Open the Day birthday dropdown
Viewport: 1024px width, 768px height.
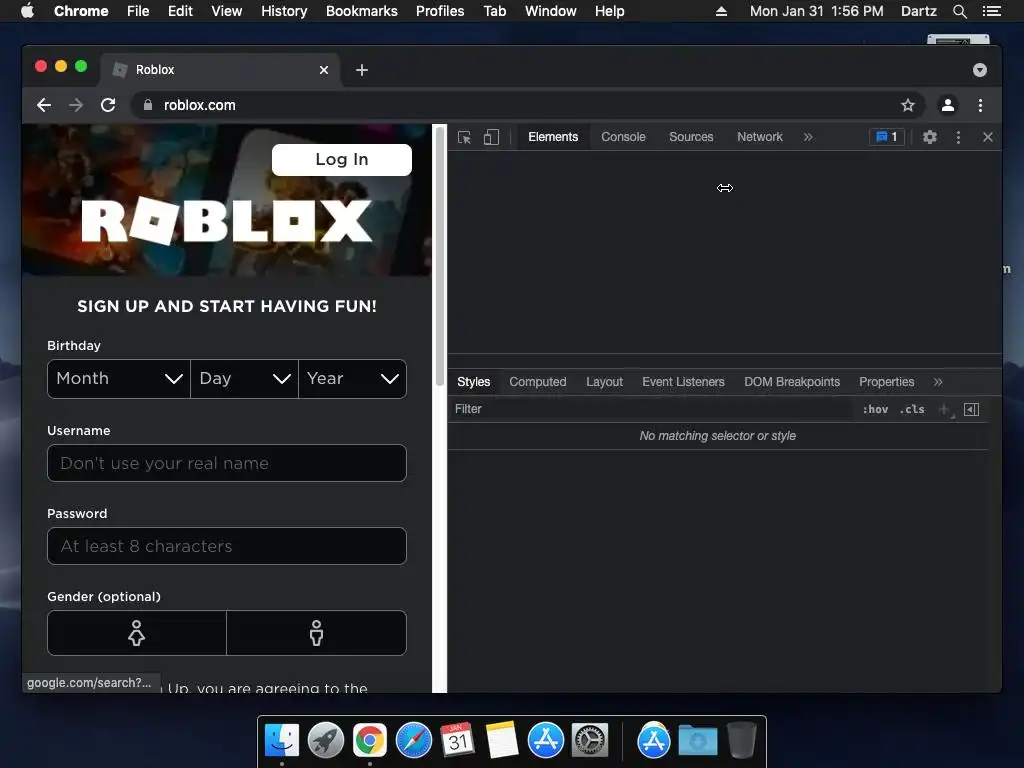pyautogui.click(x=244, y=379)
